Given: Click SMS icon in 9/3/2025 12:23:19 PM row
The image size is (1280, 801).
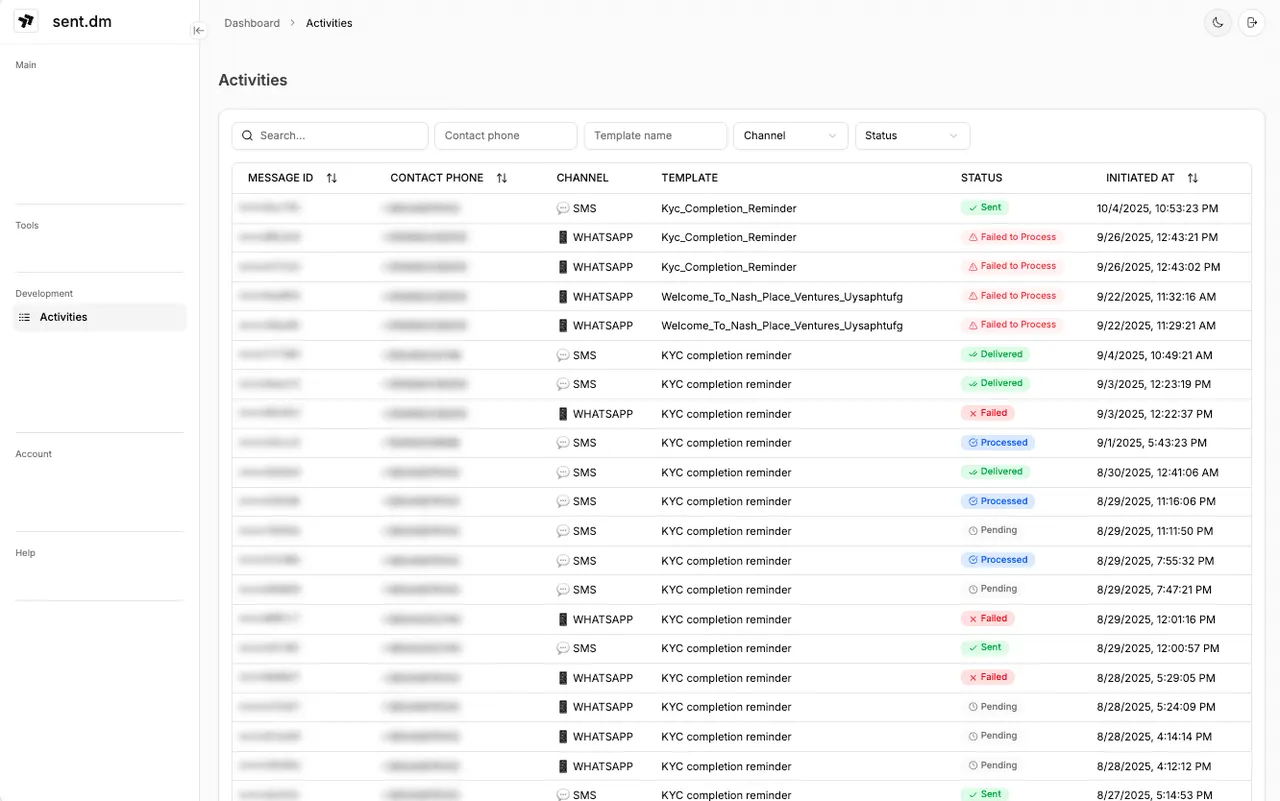Looking at the screenshot, I should (563, 384).
